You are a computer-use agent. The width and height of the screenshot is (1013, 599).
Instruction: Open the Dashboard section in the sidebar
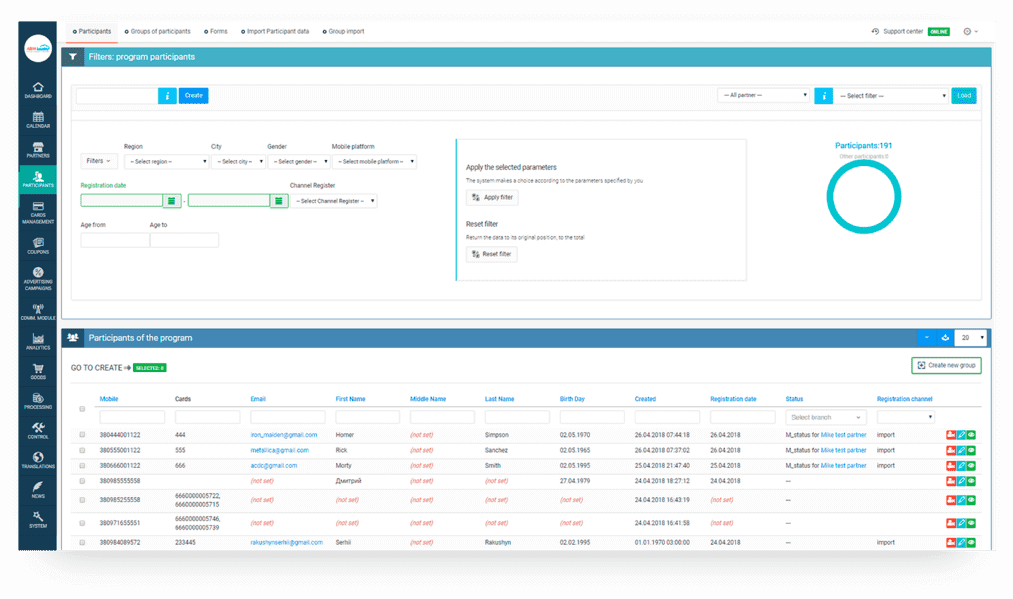point(38,90)
